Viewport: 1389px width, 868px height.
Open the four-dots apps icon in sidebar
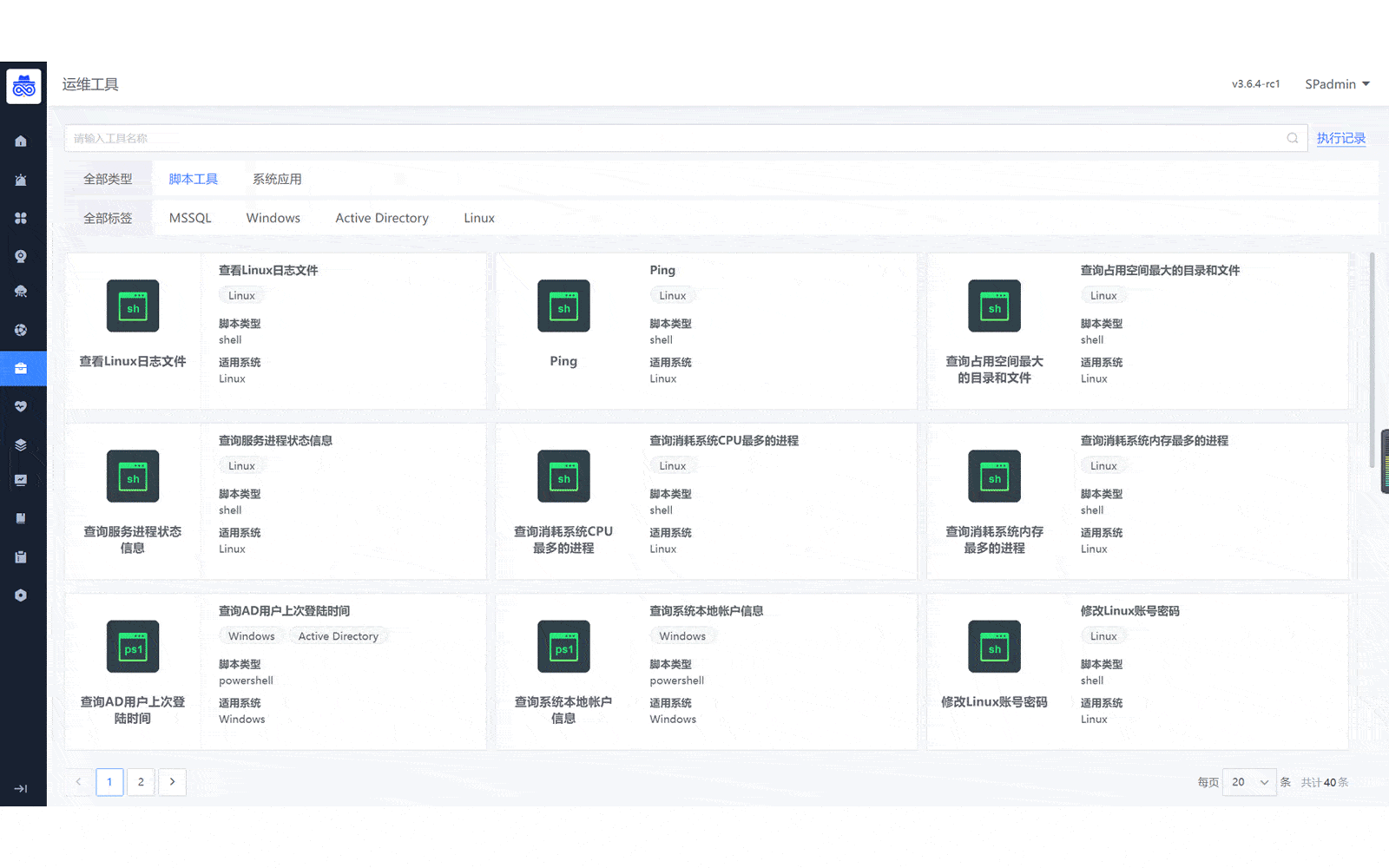coord(21,218)
